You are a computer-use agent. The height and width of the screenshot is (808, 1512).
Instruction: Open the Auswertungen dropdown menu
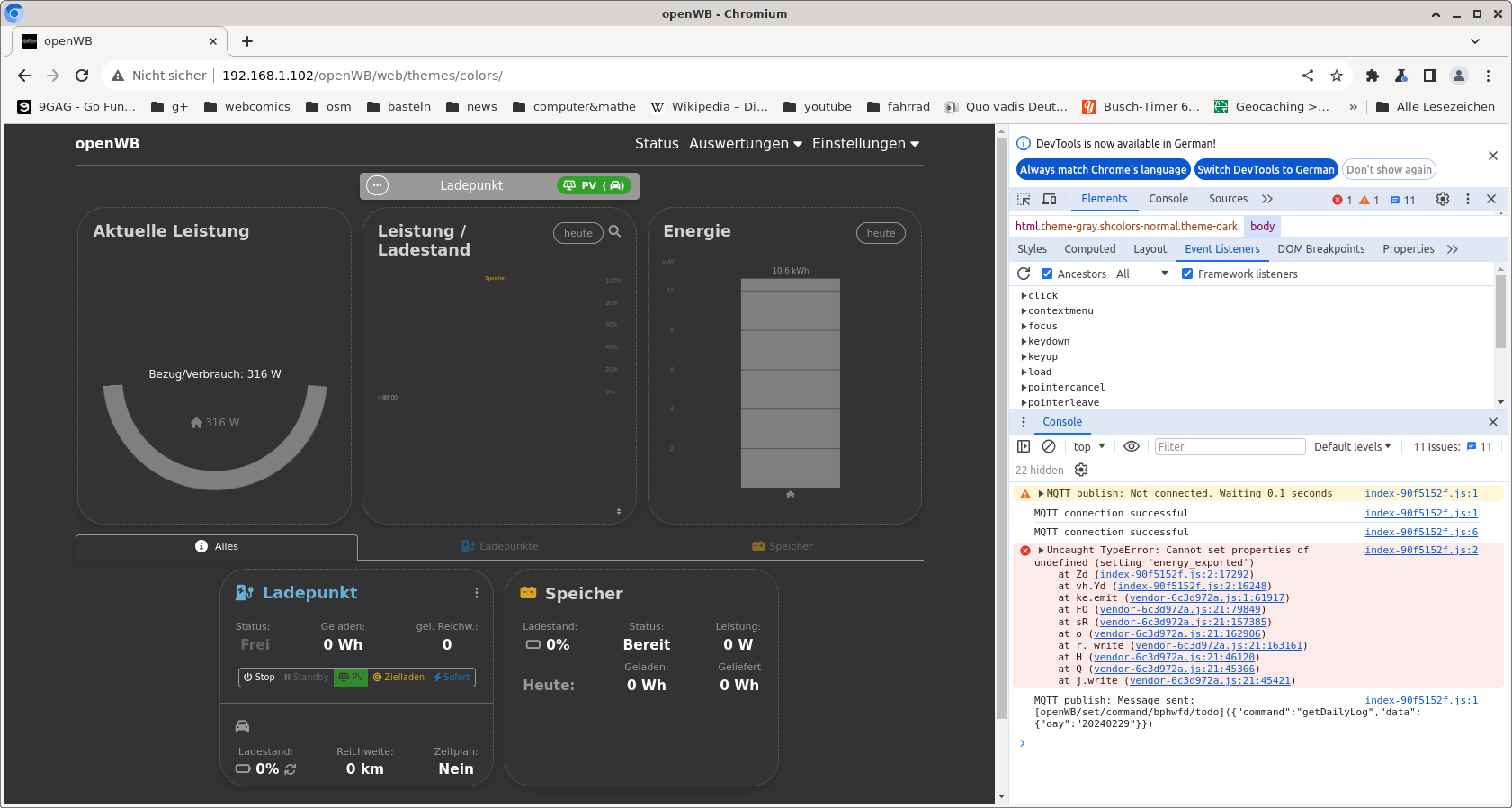click(x=745, y=144)
